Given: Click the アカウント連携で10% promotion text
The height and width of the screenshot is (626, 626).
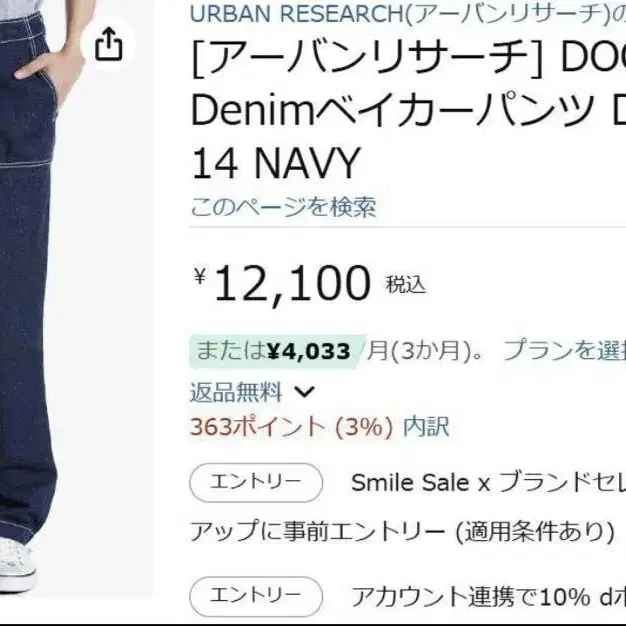Looking at the screenshot, I should [x=488, y=596].
